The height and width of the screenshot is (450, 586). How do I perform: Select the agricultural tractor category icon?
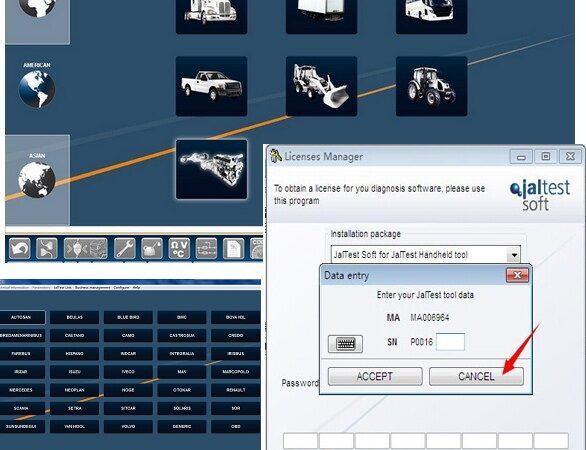[x=431, y=86]
